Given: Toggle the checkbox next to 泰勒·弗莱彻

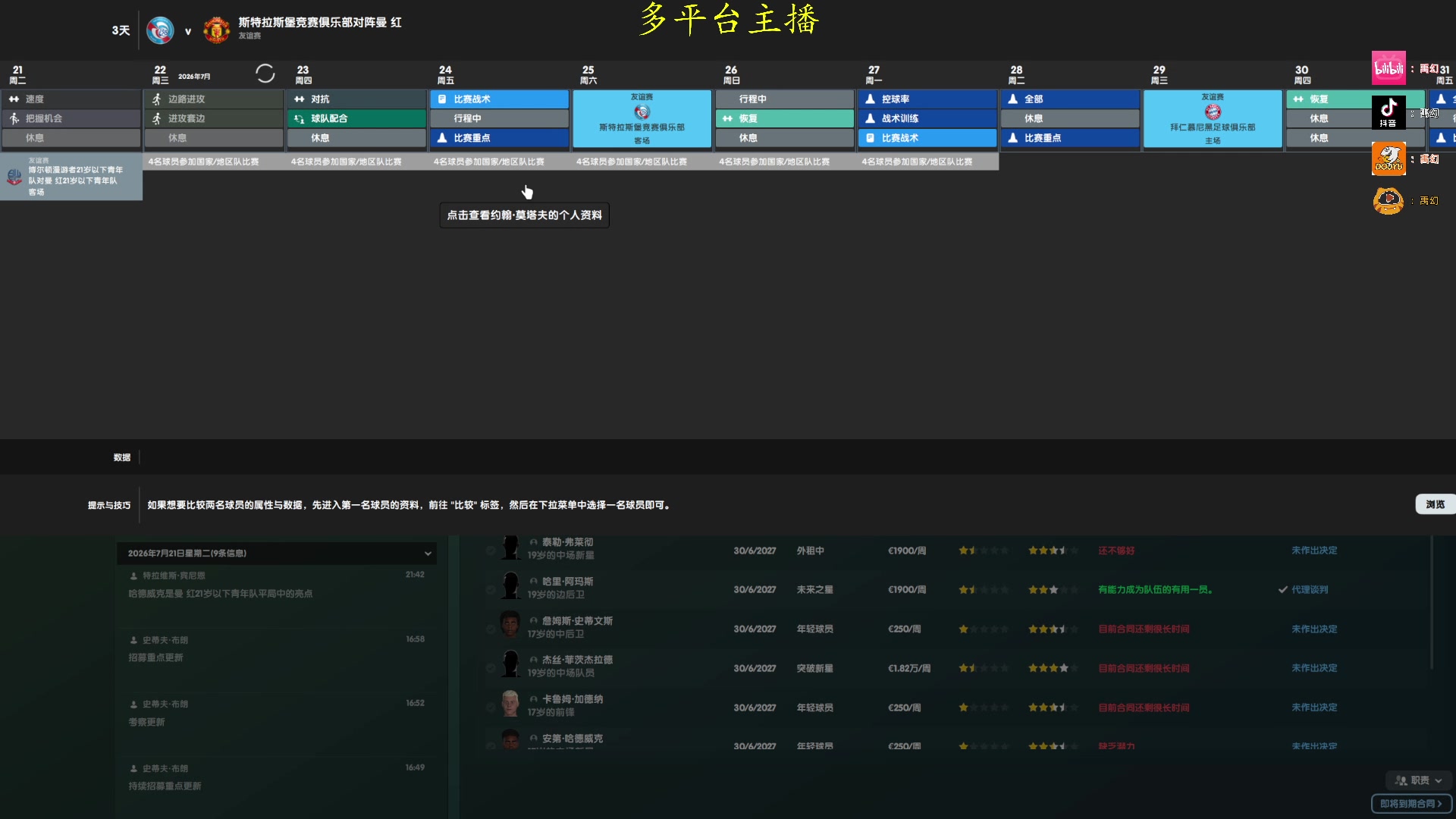Looking at the screenshot, I should click(491, 551).
